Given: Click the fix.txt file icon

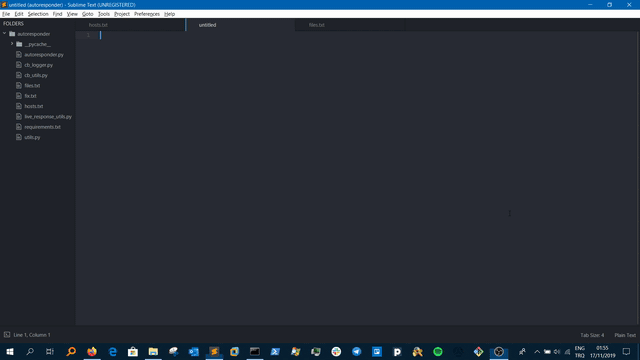Looking at the screenshot, I should (x=19, y=96).
